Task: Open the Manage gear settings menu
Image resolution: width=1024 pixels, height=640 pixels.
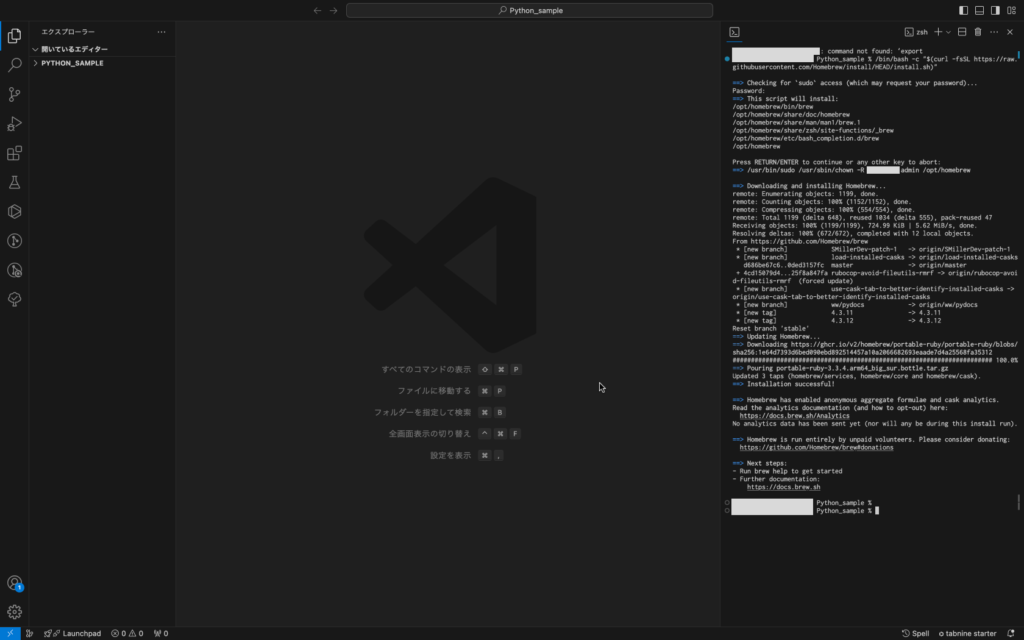Action: coord(14,612)
